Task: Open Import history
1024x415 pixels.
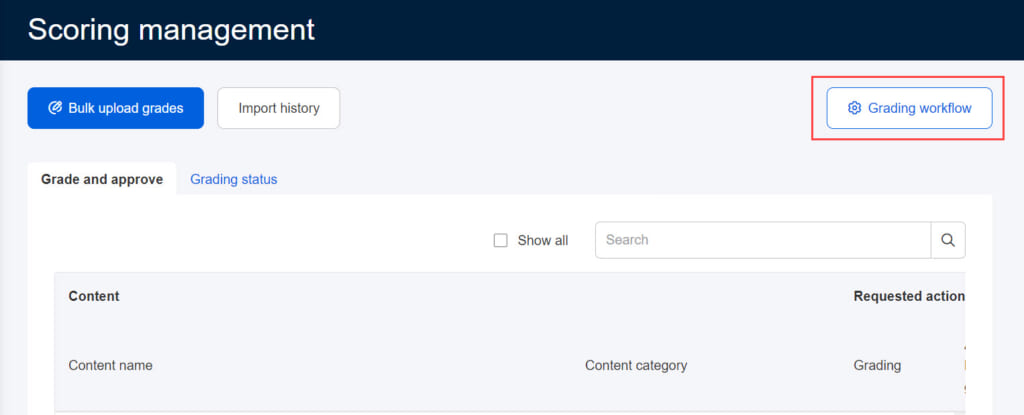Action: [x=278, y=108]
